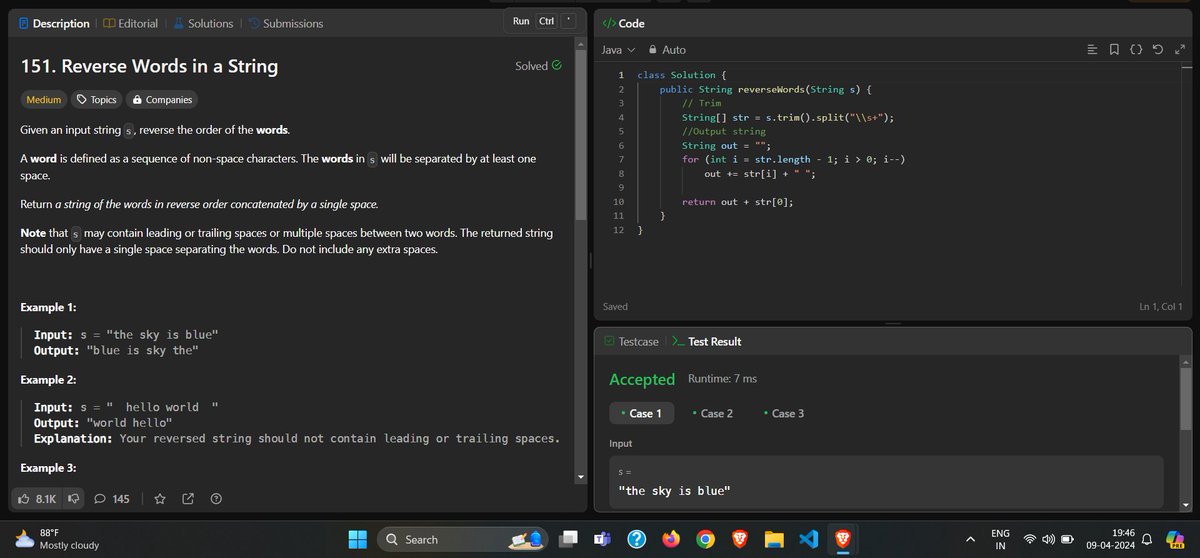Click the Wi-Fi network tray icon
The image size is (1200, 558).
coord(1030,539)
